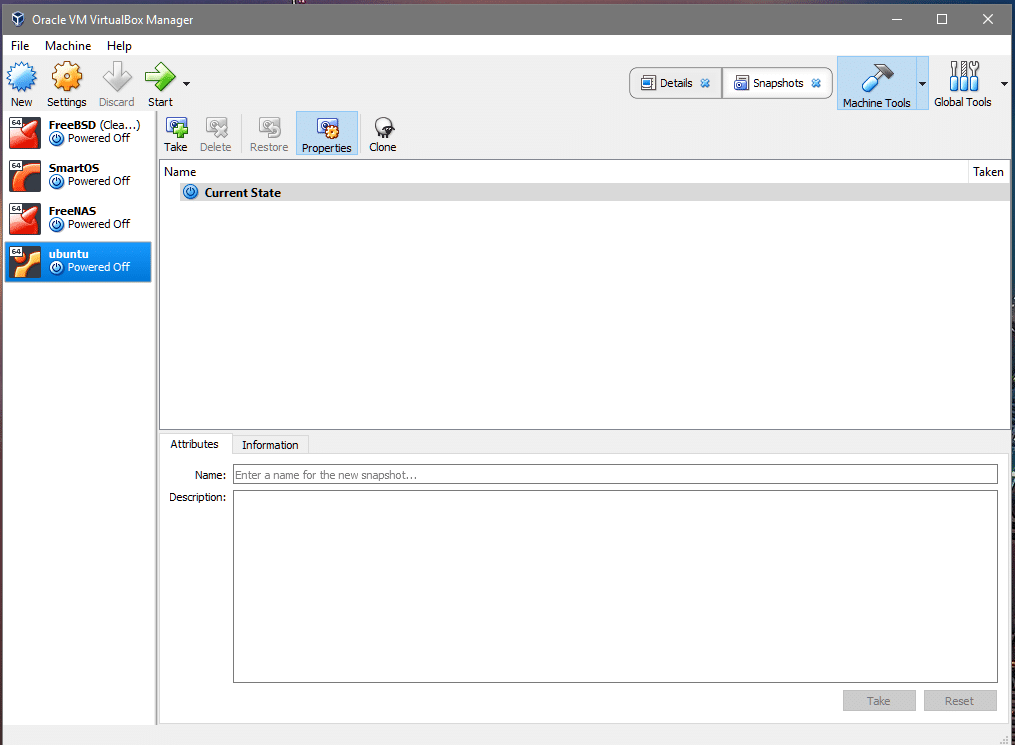The height and width of the screenshot is (745, 1015).
Task: Select the Machine Tools hammer icon
Action: 876,77
